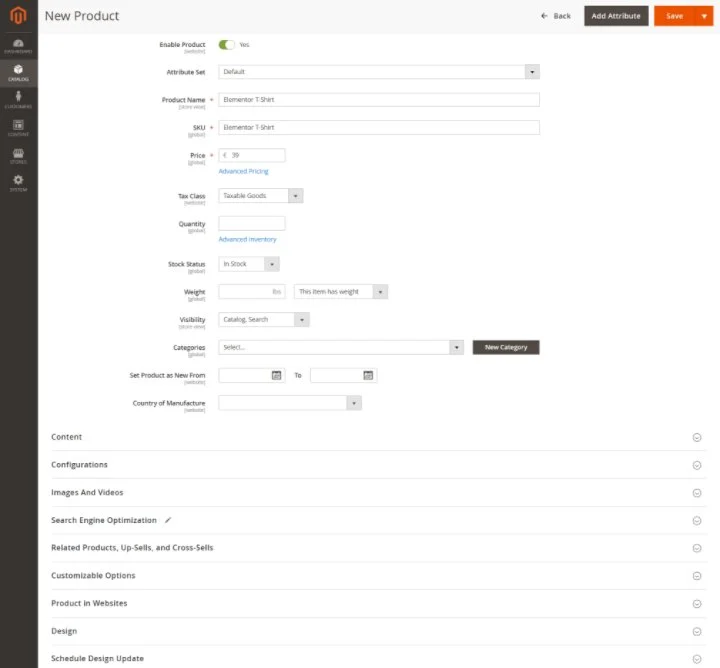Click the New Category button
This screenshot has width=720, height=668.
506,348
